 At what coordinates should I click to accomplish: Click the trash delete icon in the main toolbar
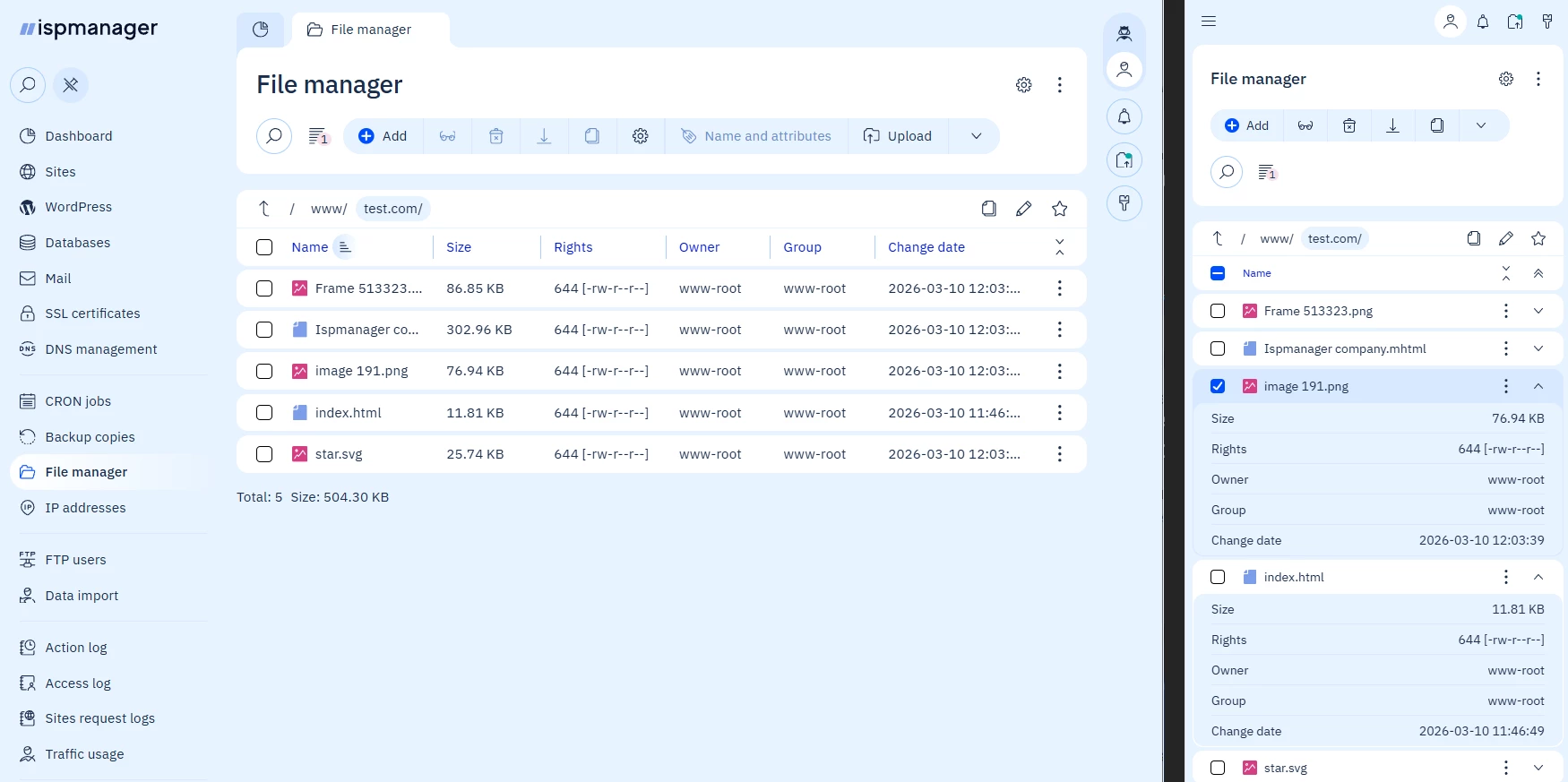pyautogui.click(x=495, y=136)
